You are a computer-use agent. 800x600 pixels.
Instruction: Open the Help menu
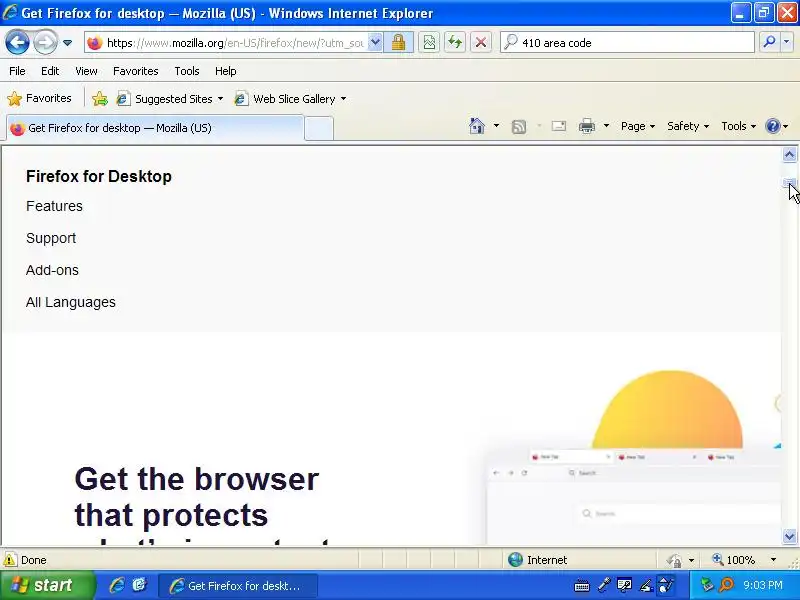click(x=226, y=71)
